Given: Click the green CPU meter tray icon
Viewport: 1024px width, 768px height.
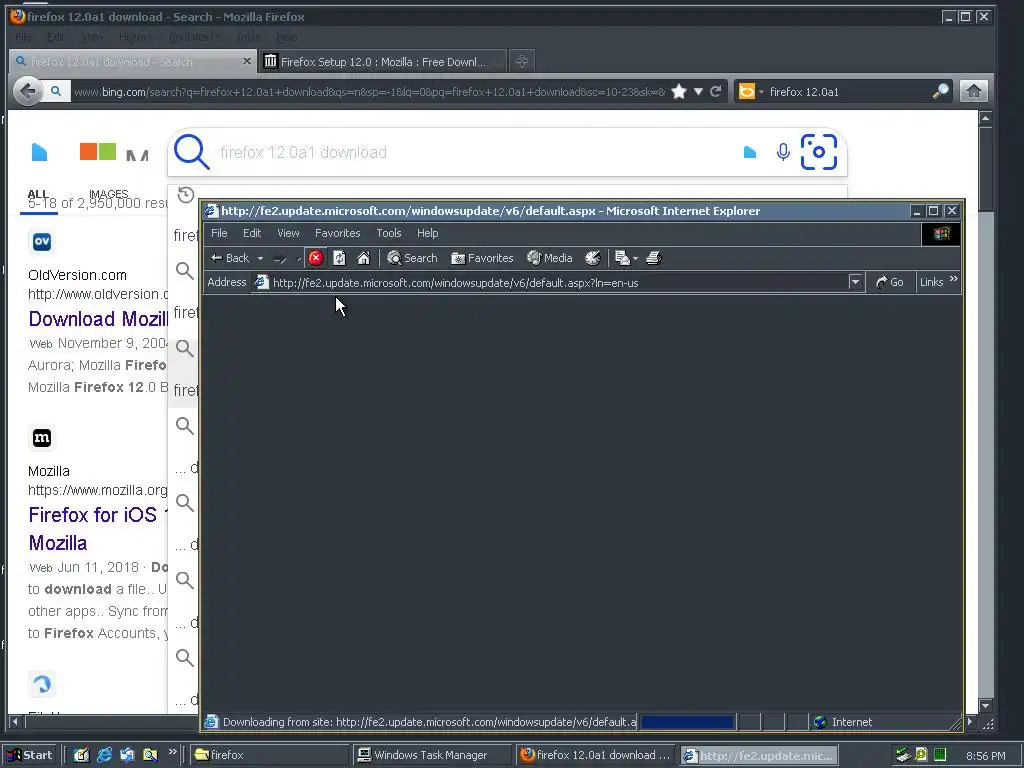Looking at the screenshot, I should [939, 755].
